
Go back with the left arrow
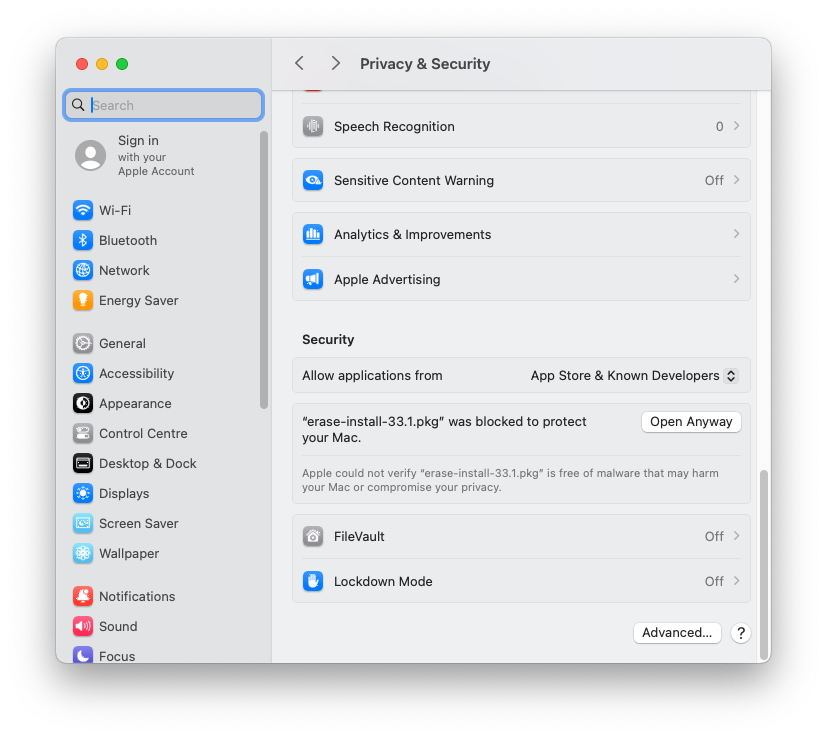coord(299,63)
